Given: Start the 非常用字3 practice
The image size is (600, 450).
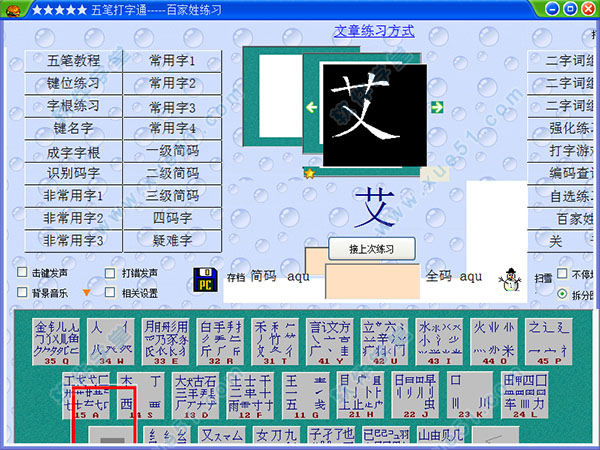Looking at the screenshot, I should coord(73,241).
